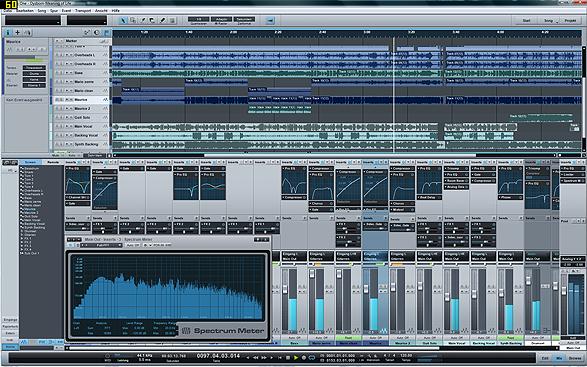Open the track Inspector with the i icon
The height and width of the screenshot is (367, 587).
point(8,33)
